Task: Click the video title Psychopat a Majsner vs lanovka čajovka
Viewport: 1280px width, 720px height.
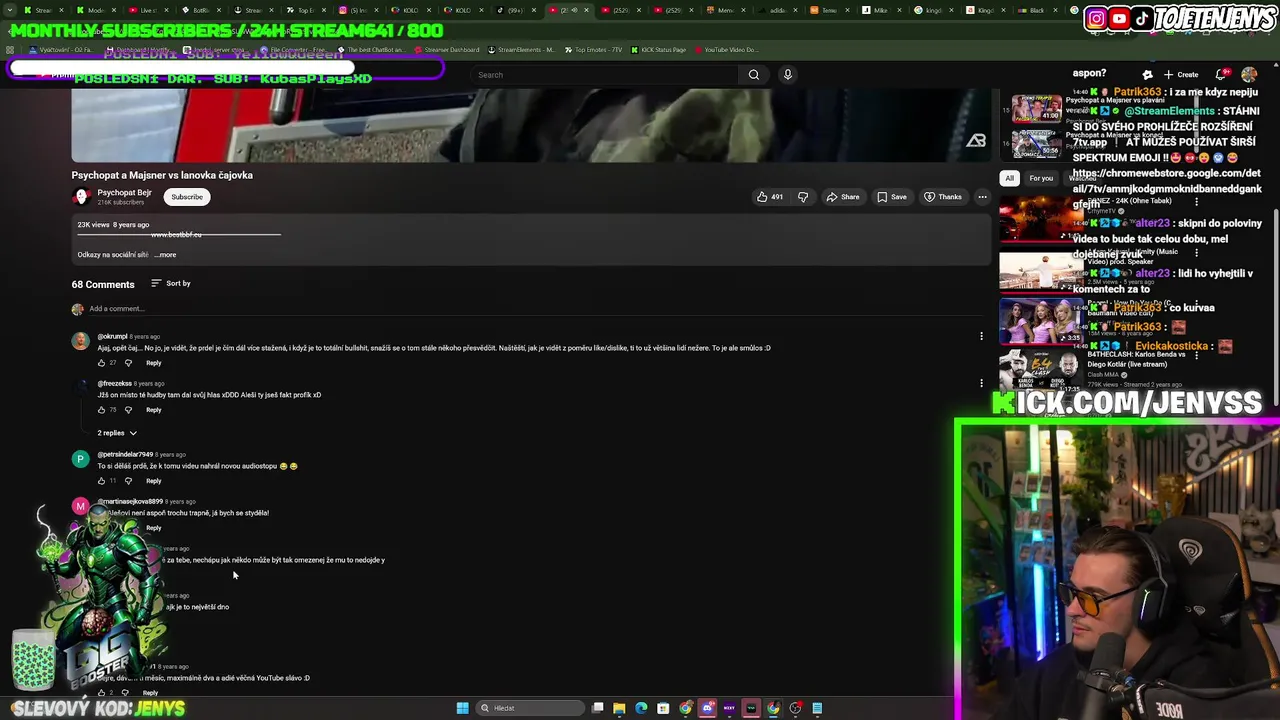Action: coord(162,175)
